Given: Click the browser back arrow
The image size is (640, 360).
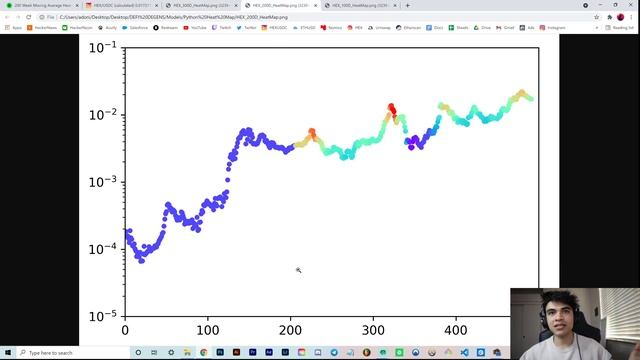Looking at the screenshot, I should (x=7, y=17).
